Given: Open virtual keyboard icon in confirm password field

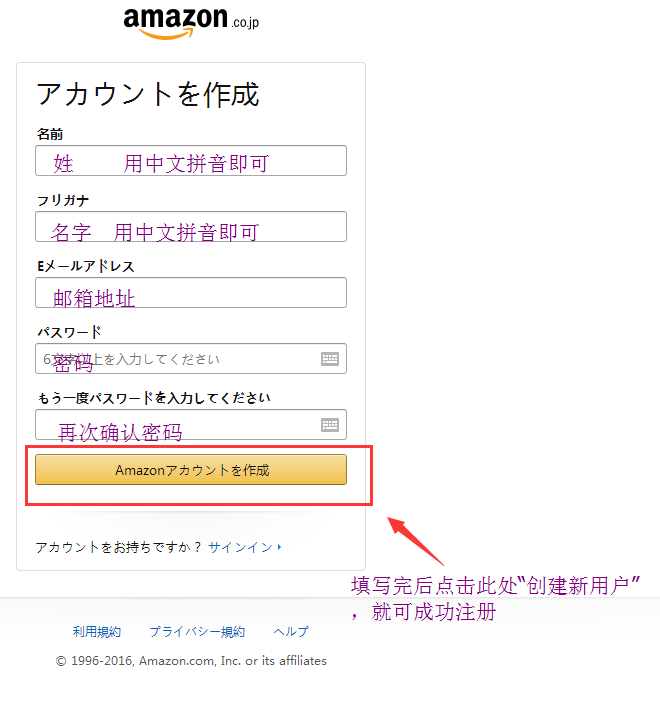Looking at the screenshot, I should pyautogui.click(x=330, y=425).
